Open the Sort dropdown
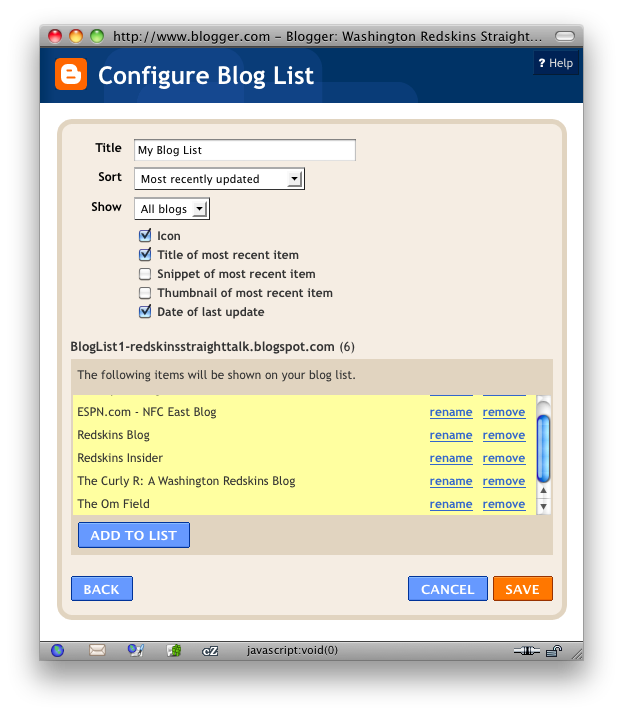Viewport: 623px width, 715px height. click(x=219, y=179)
